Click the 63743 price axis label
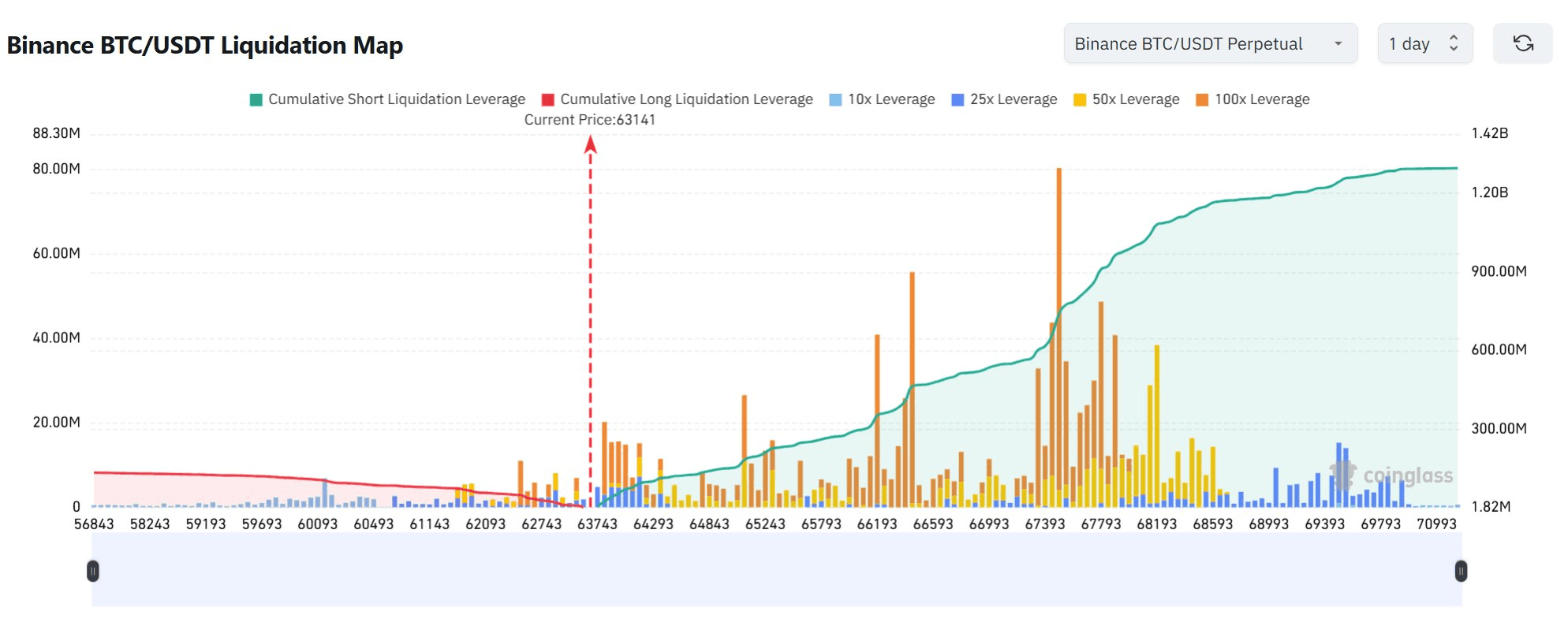The image size is (1568, 623). tap(598, 524)
